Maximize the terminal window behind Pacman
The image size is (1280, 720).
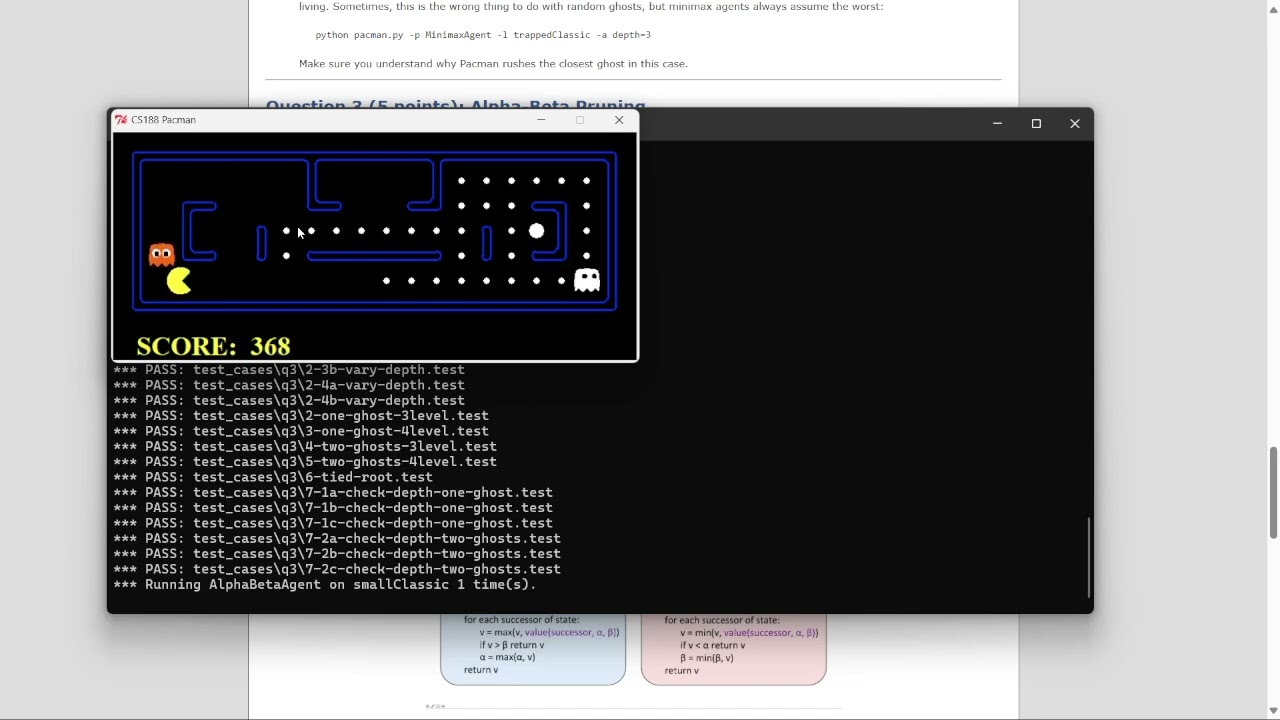1037,124
